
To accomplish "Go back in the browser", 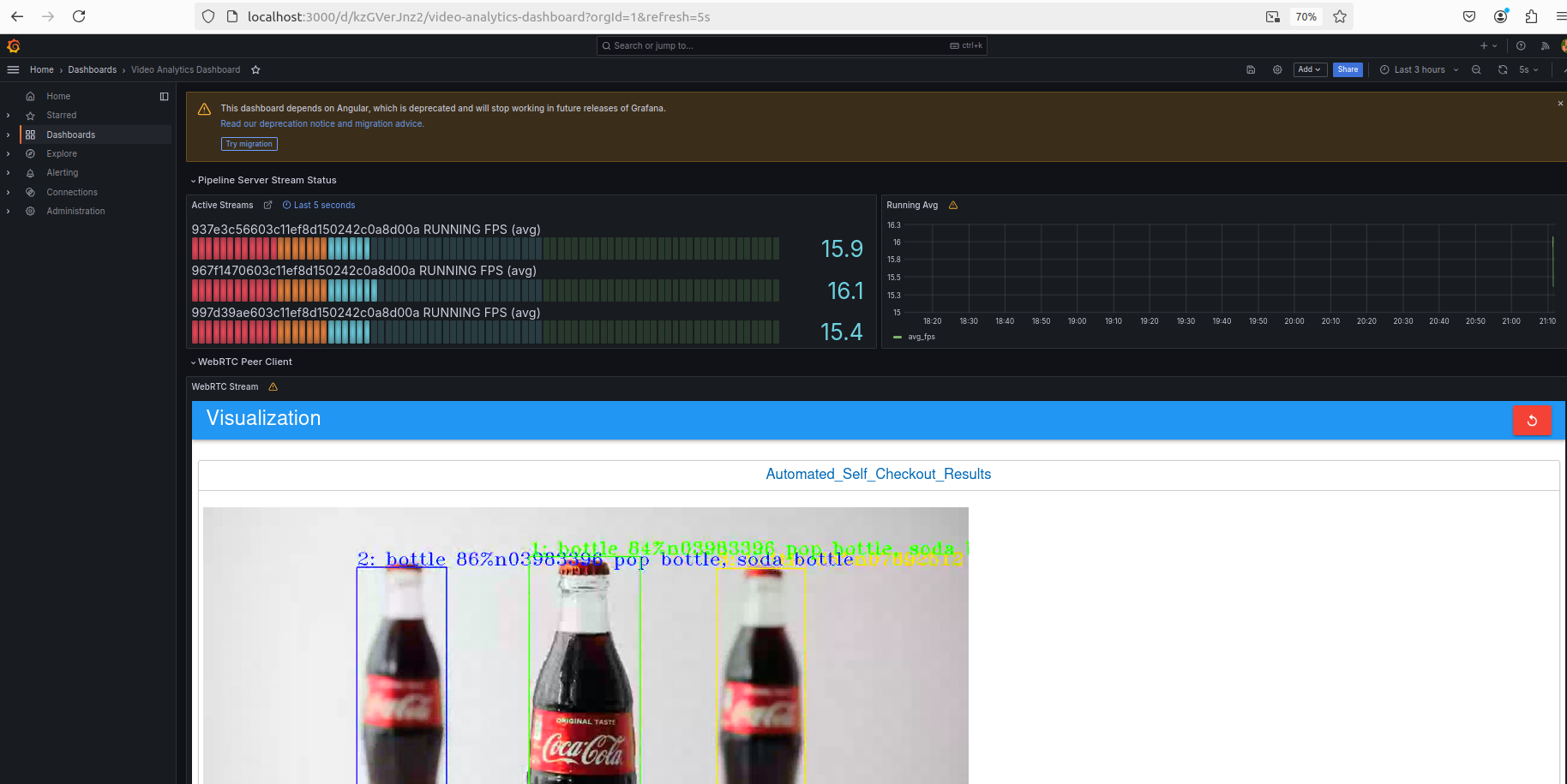I will pyautogui.click(x=17, y=16).
